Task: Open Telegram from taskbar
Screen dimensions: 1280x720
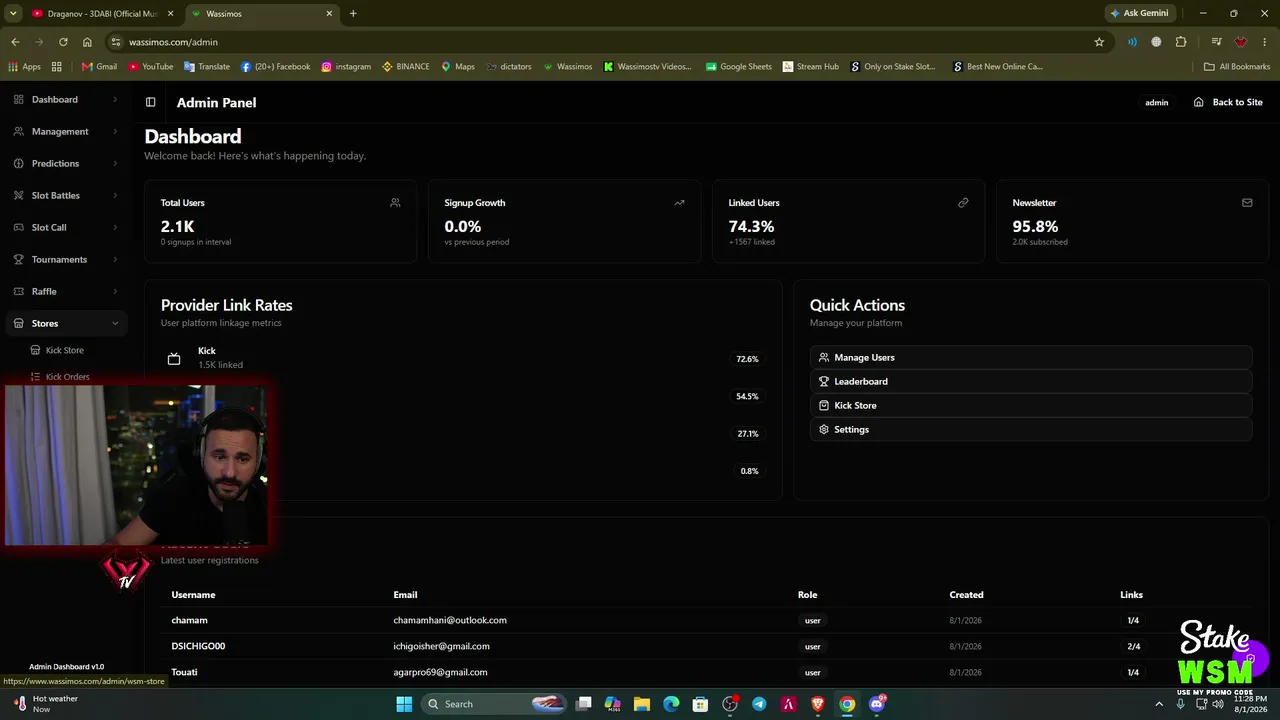Action: [759, 704]
